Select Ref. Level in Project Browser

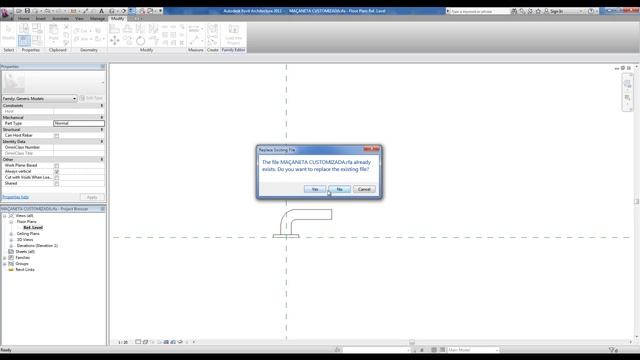pos(33,228)
